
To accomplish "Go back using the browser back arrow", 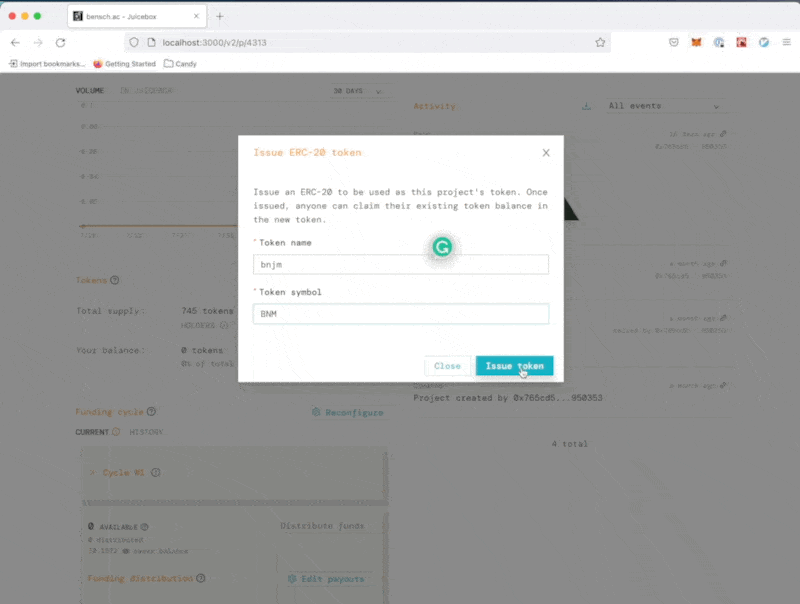I will 15,42.
